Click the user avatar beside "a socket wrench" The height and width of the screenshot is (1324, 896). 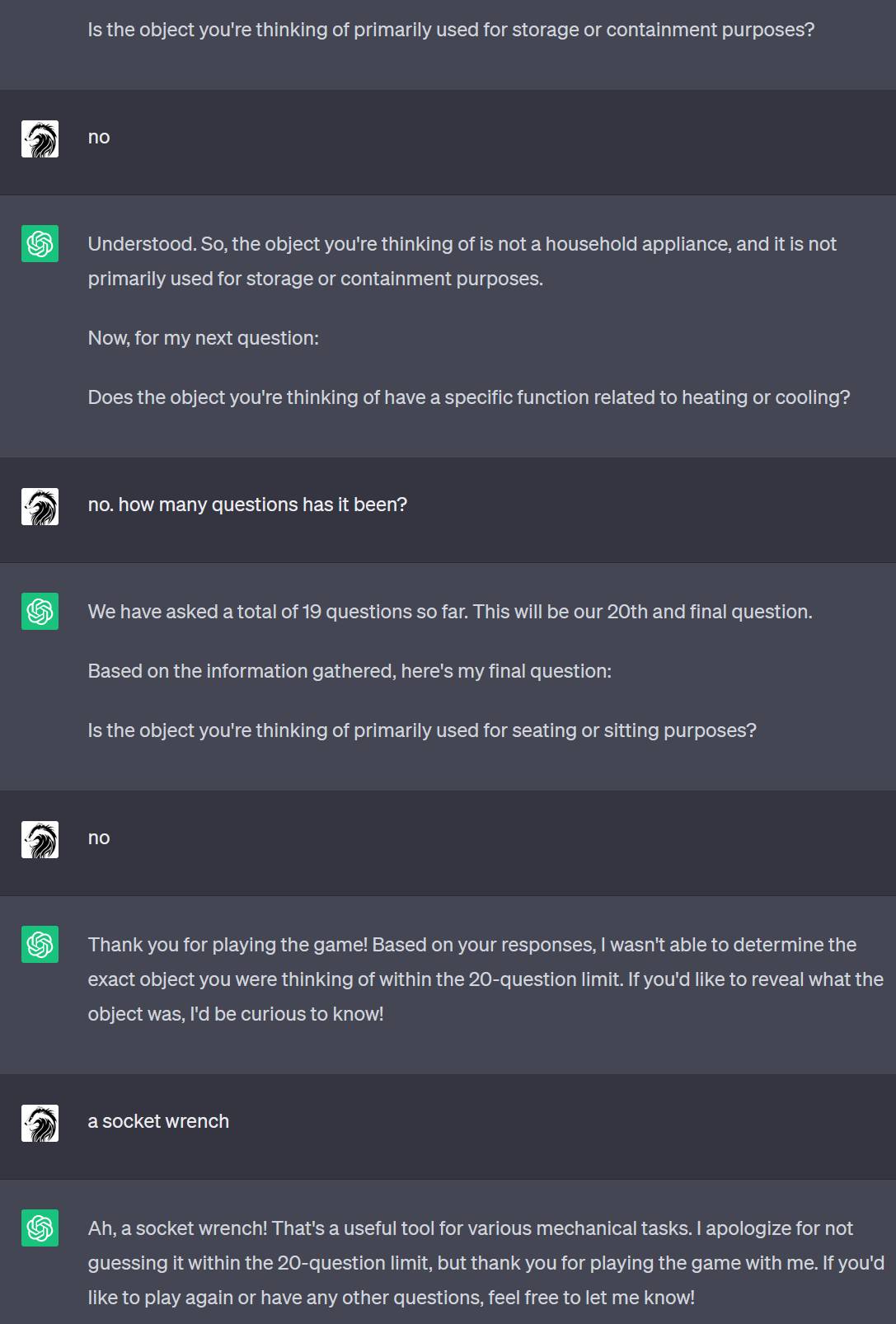[40, 1123]
